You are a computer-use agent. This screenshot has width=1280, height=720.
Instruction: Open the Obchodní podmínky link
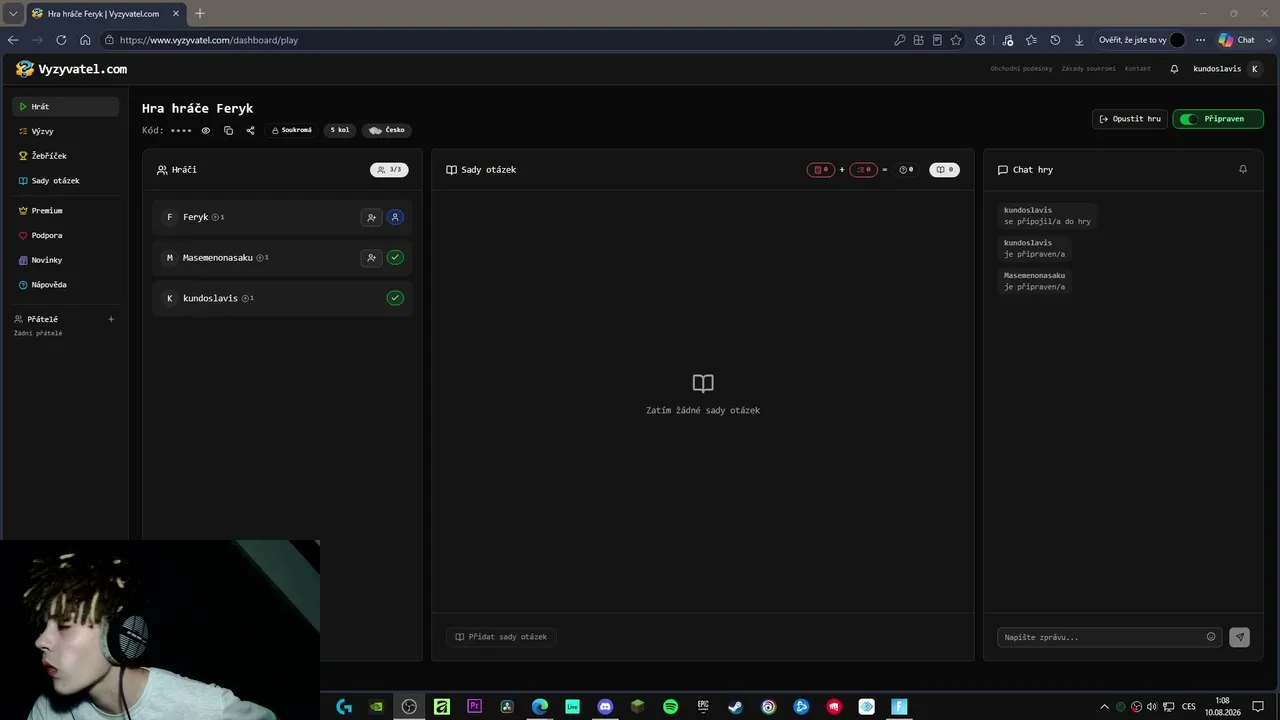click(x=1021, y=69)
